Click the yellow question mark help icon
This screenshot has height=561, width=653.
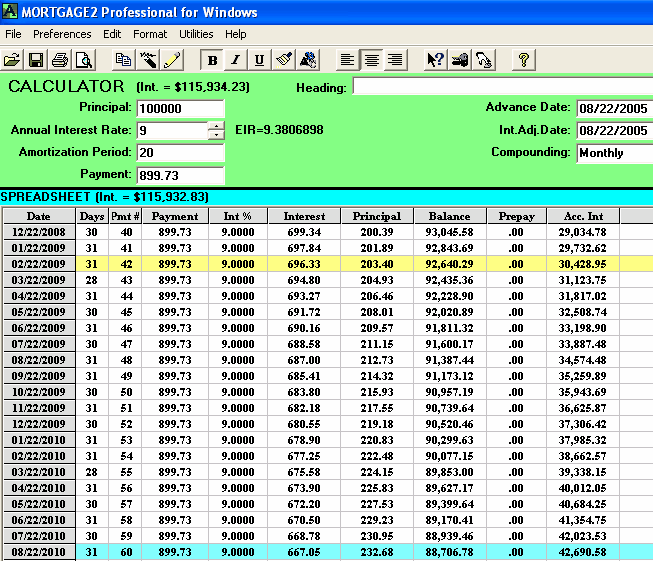522,60
